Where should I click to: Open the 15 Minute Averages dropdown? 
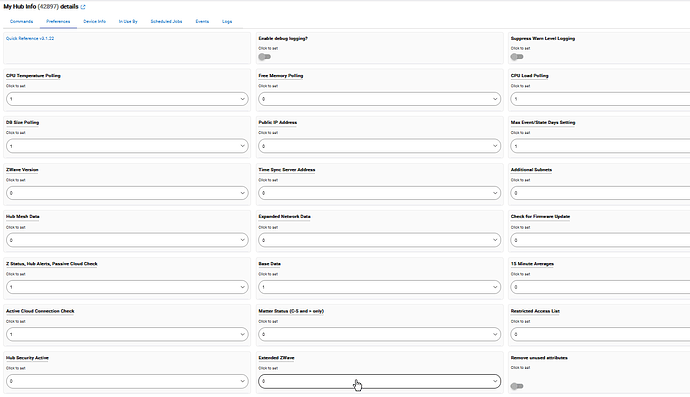[600, 287]
